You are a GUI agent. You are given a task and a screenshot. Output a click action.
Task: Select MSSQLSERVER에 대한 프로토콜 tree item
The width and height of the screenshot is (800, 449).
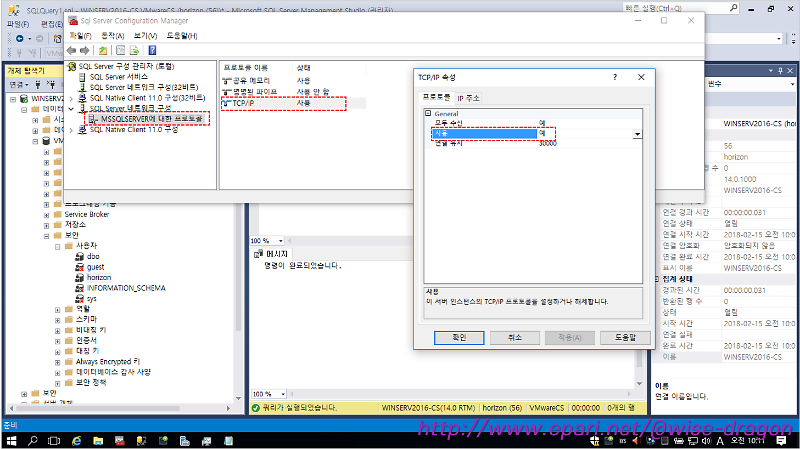click(x=152, y=119)
